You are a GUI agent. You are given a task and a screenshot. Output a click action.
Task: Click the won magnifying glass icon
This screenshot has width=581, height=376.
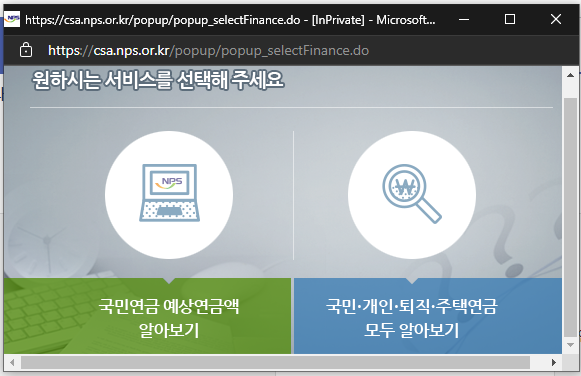[412, 194]
